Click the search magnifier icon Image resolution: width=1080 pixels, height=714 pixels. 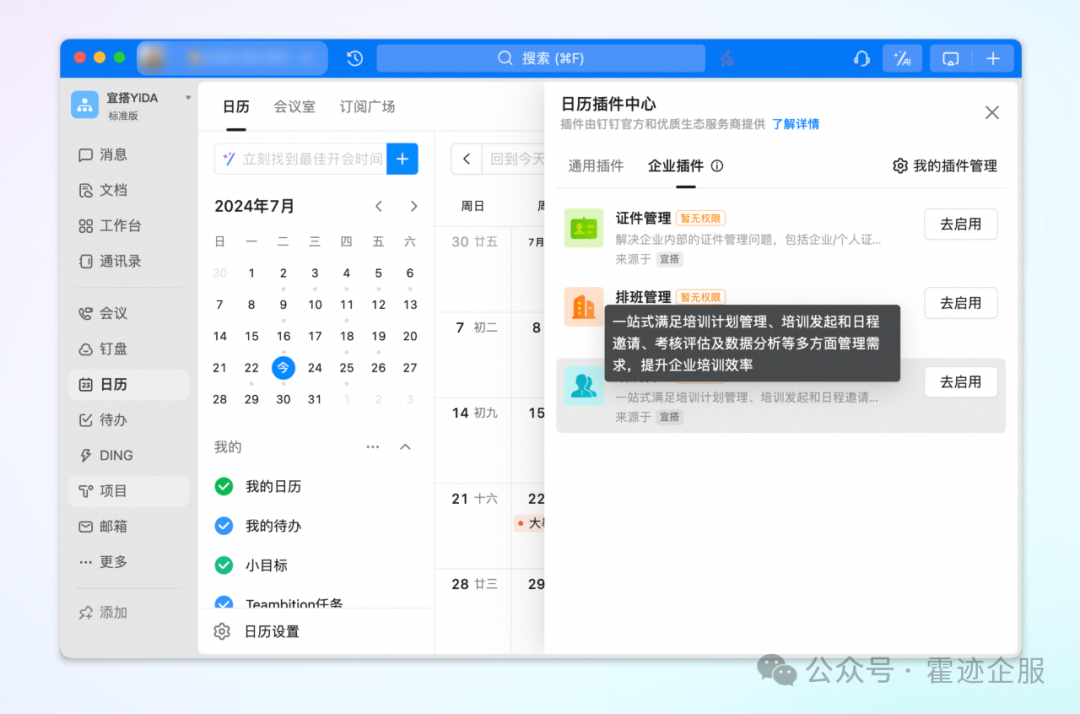[505, 59]
